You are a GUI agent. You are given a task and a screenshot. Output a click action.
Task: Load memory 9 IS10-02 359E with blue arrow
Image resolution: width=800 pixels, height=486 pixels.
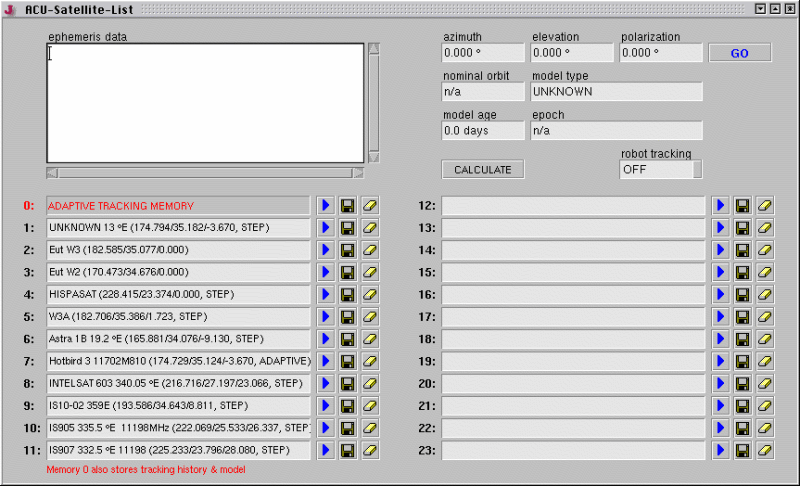325,406
